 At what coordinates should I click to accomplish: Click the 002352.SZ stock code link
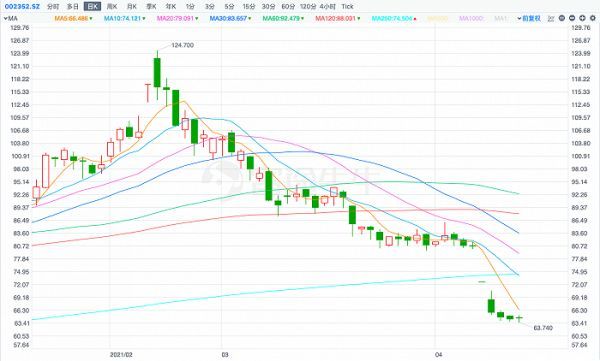tap(22, 7)
